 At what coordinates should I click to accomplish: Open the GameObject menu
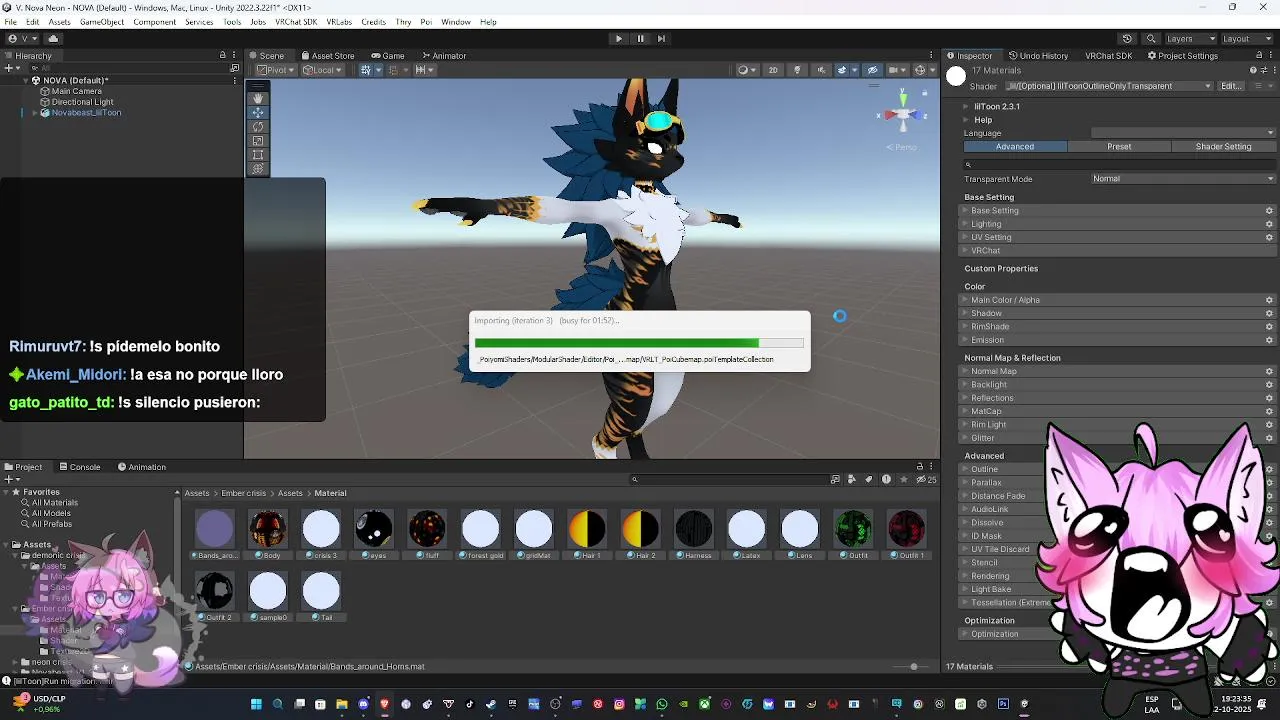(102, 22)
